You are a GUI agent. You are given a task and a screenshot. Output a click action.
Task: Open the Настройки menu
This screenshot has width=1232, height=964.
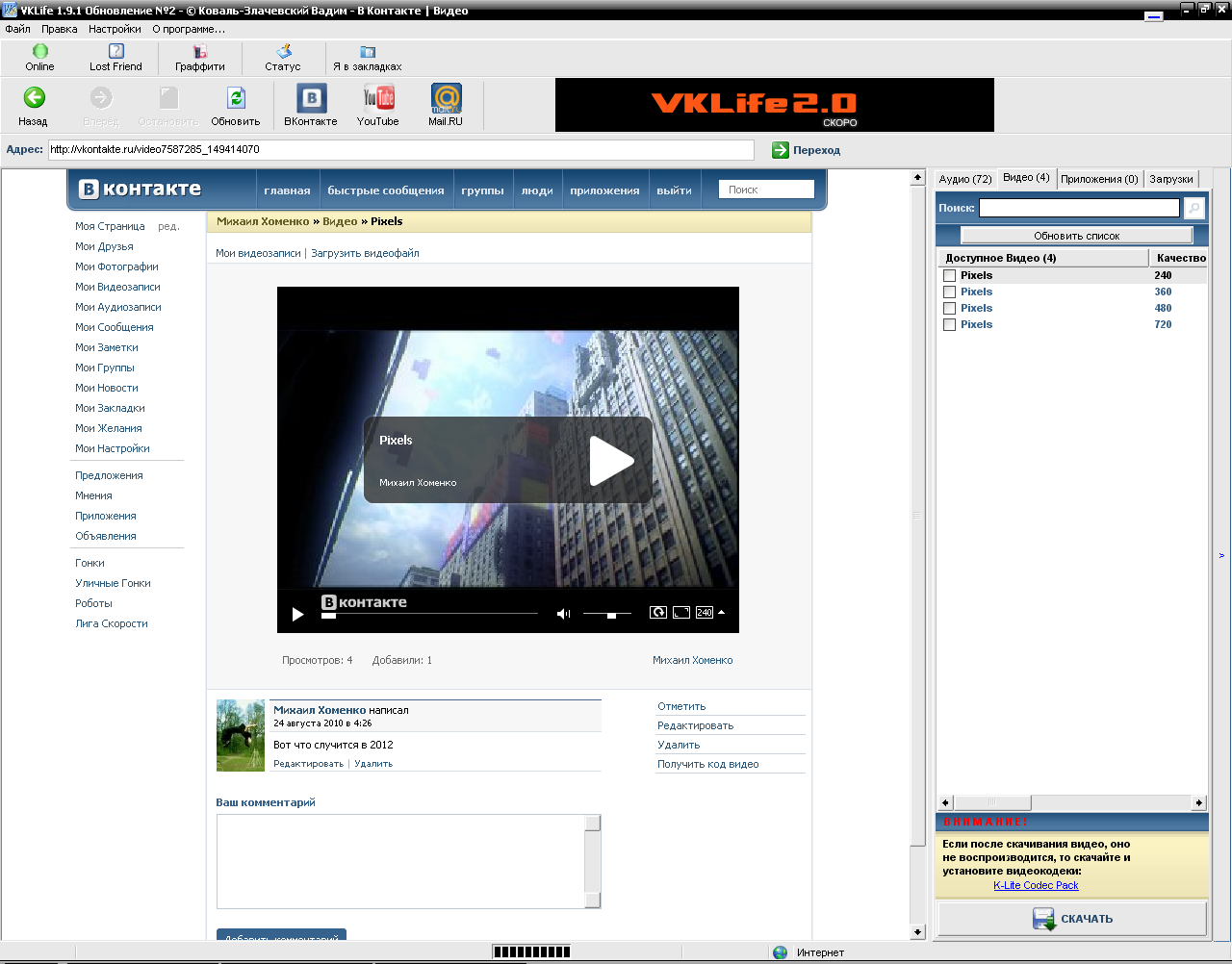[x=115, y=29]
